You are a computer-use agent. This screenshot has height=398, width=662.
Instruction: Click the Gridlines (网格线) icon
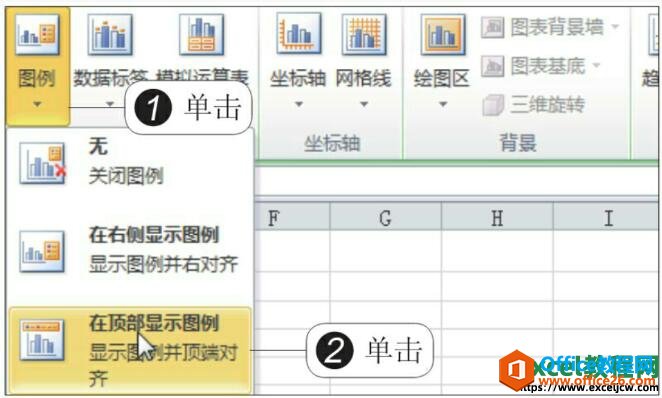[x=364, y=35]
